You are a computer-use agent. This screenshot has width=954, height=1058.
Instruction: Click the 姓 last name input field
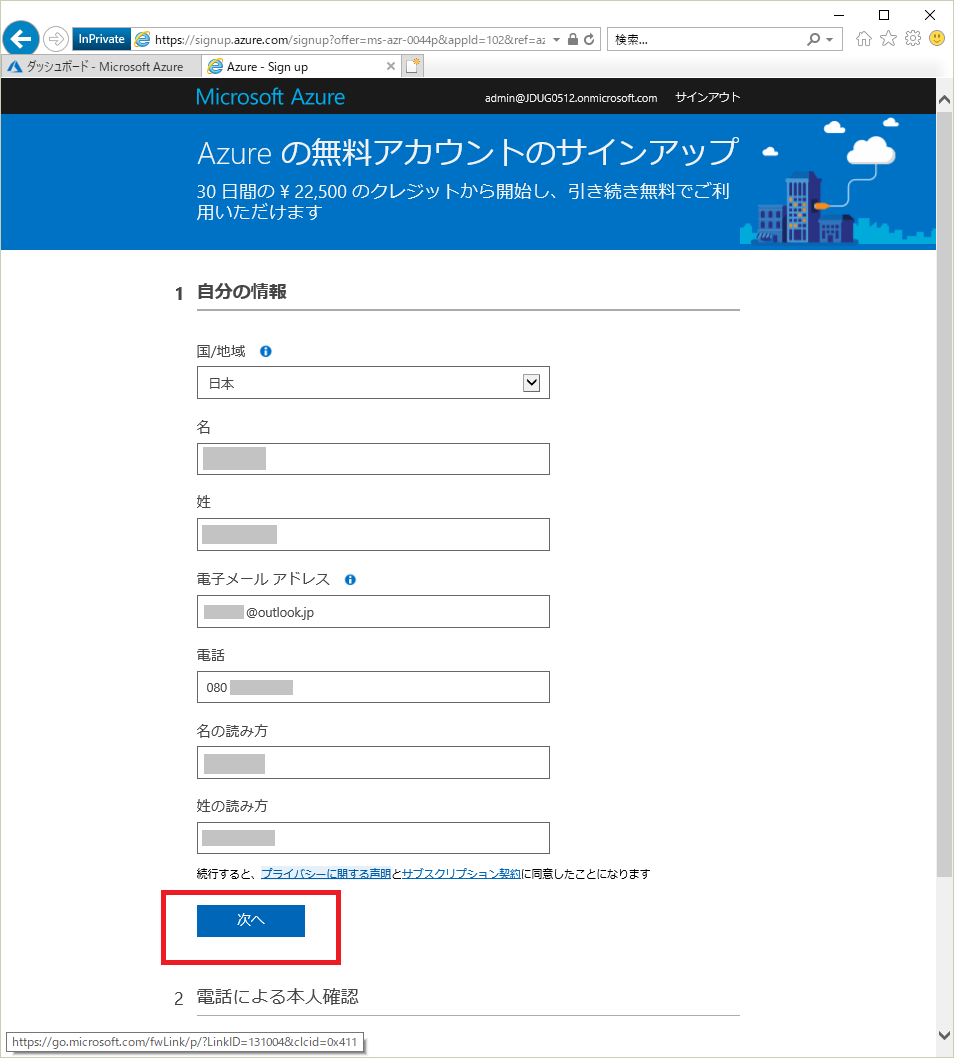(x=373, y=534)
